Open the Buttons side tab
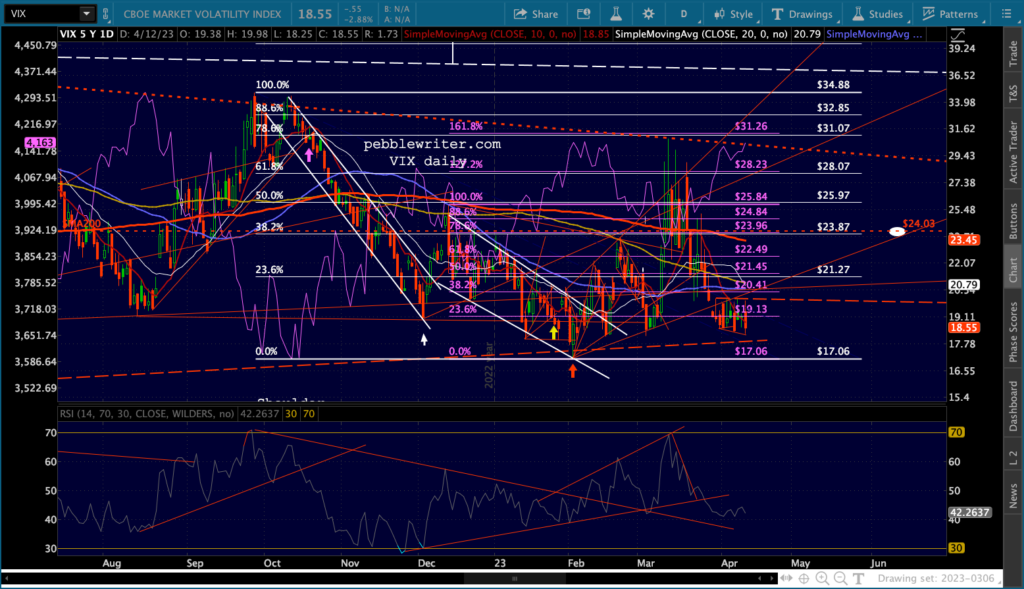 pos(1013,221)
